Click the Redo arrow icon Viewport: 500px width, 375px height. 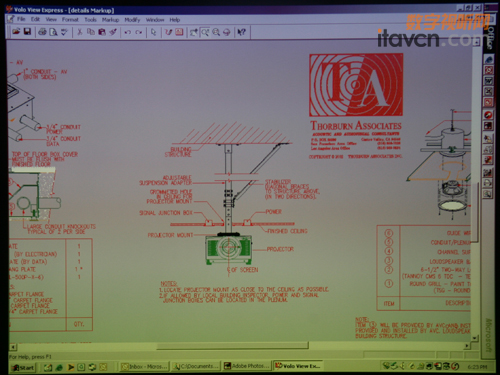139,32
